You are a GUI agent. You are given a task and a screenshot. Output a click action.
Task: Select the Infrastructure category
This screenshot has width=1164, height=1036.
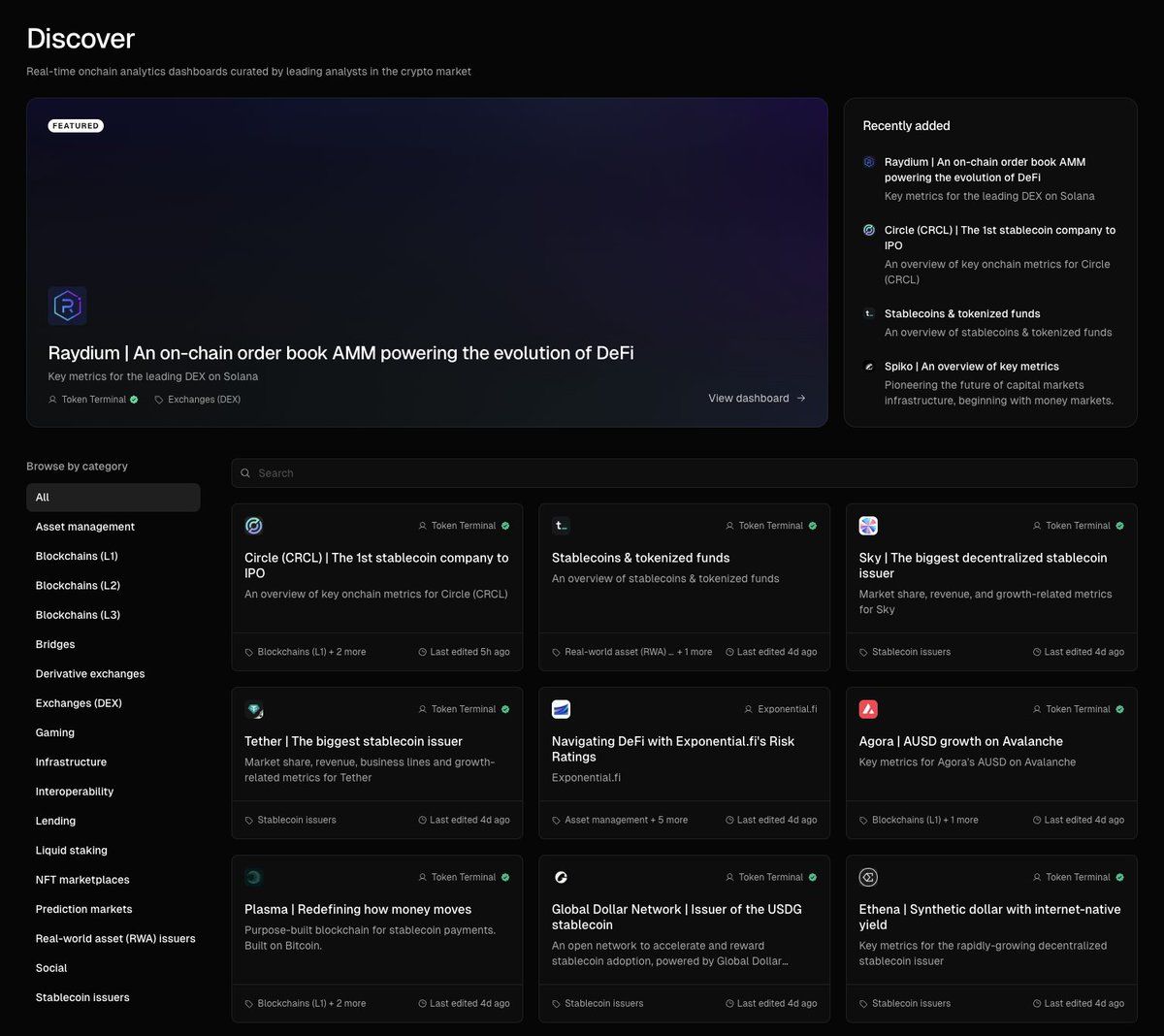(x=113, y=762)
